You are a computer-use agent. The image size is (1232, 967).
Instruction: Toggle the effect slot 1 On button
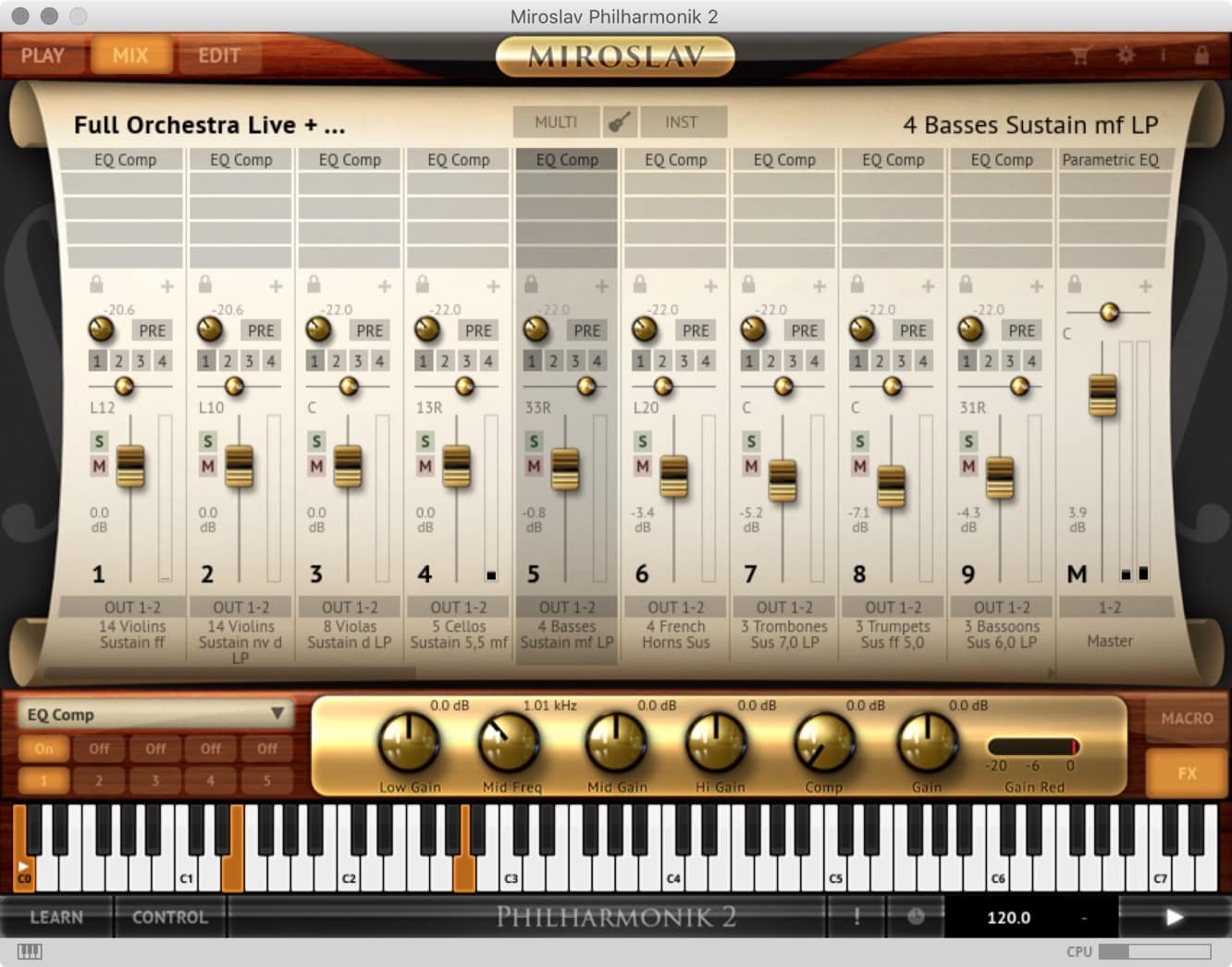43,749
